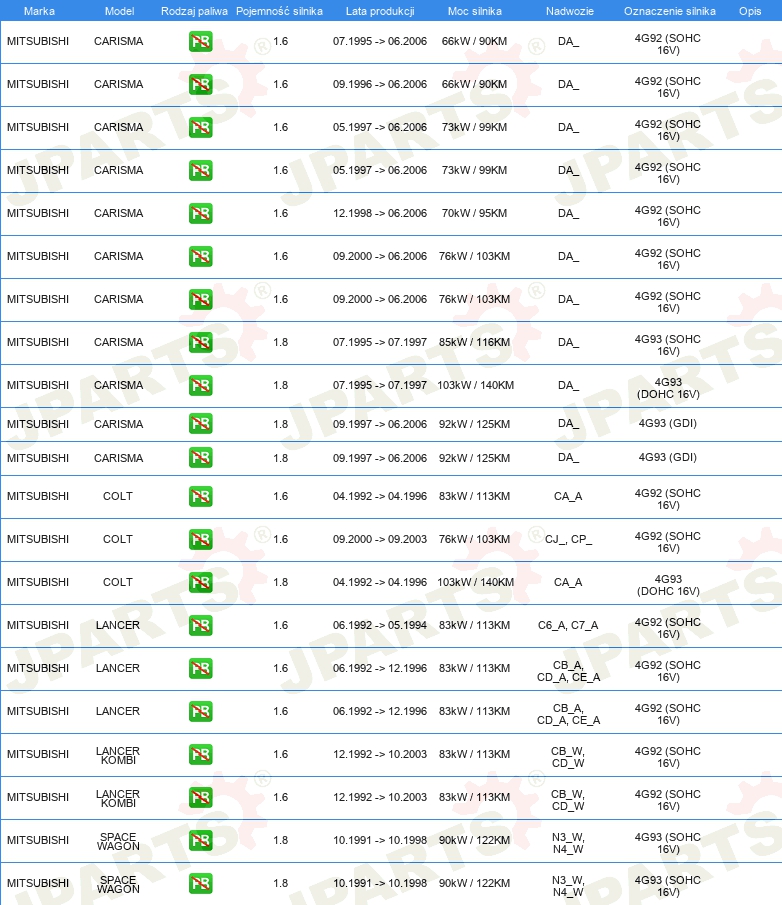
Task: Click 4G93 (DOHC 16V) in the Carisma row
Action: [x=668, y=388]
